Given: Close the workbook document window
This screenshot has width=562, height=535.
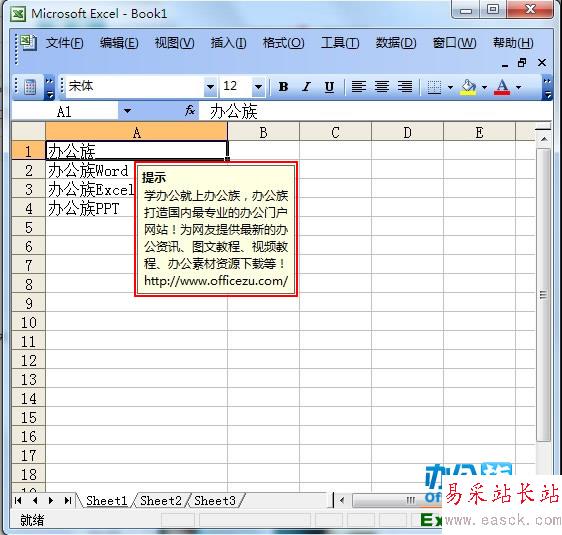Looking at the screenshot, I should click(542, 63).
